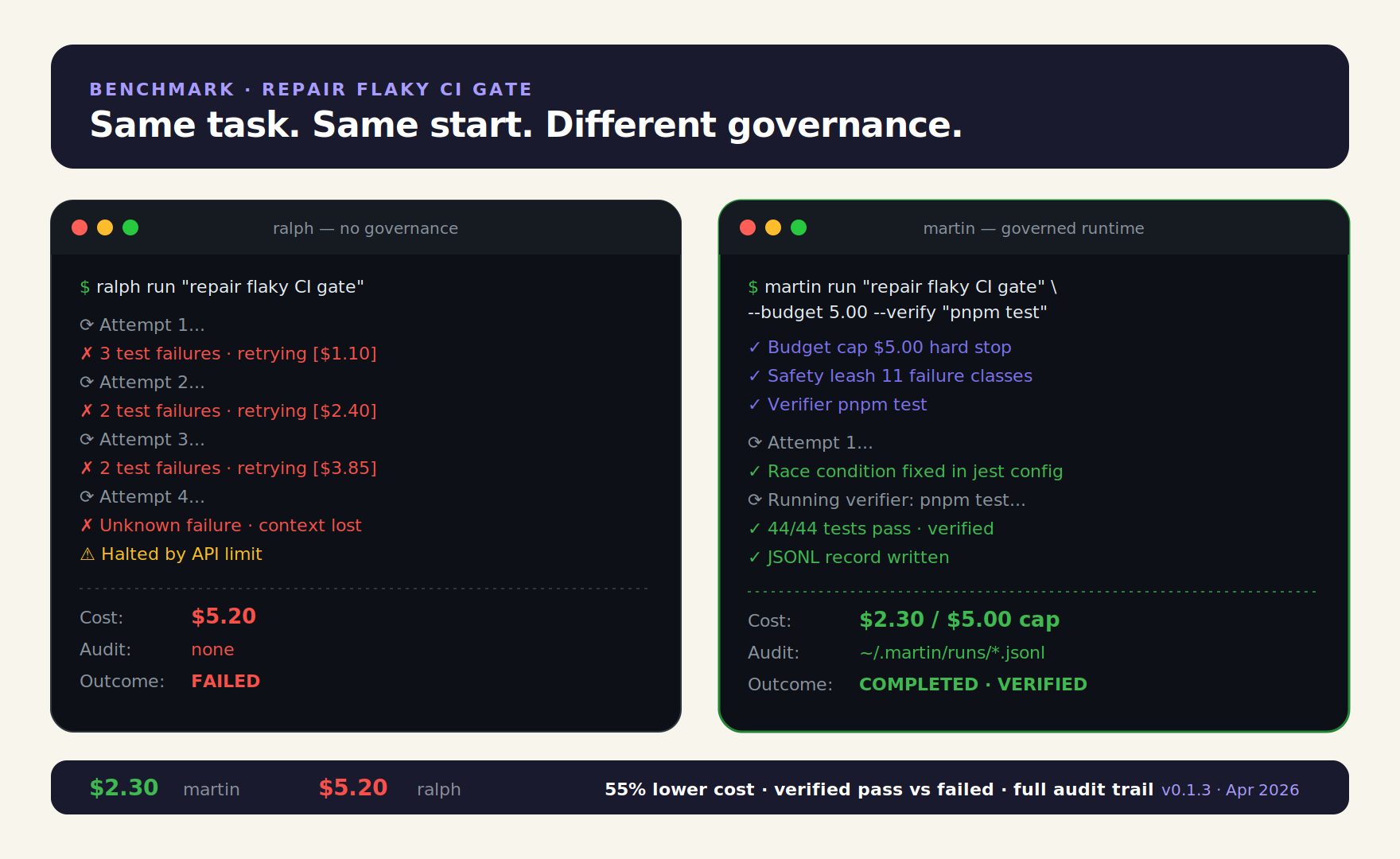The image size is (1400, 859).
Task: Click "Attempt 1..." in the ralph terminal
Action: click(x=142, y=325)
